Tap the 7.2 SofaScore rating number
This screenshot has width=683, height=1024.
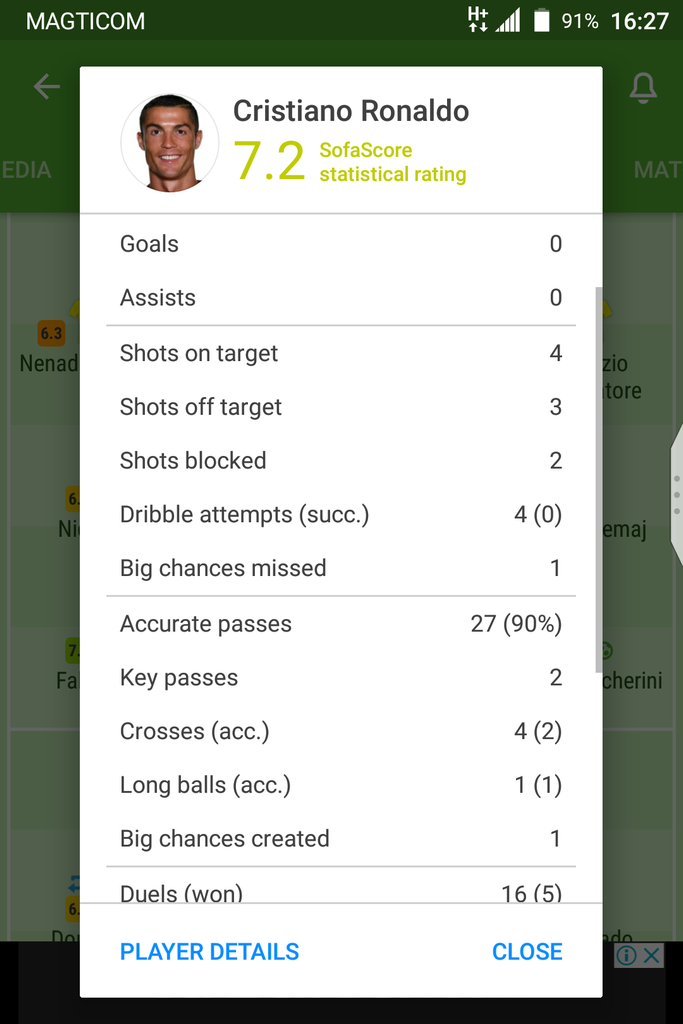tap(269, 162)
